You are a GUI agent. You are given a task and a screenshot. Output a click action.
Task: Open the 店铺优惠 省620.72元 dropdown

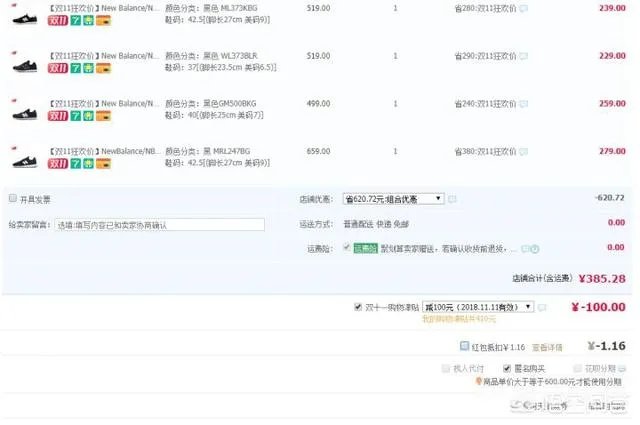tap(392, 199)
